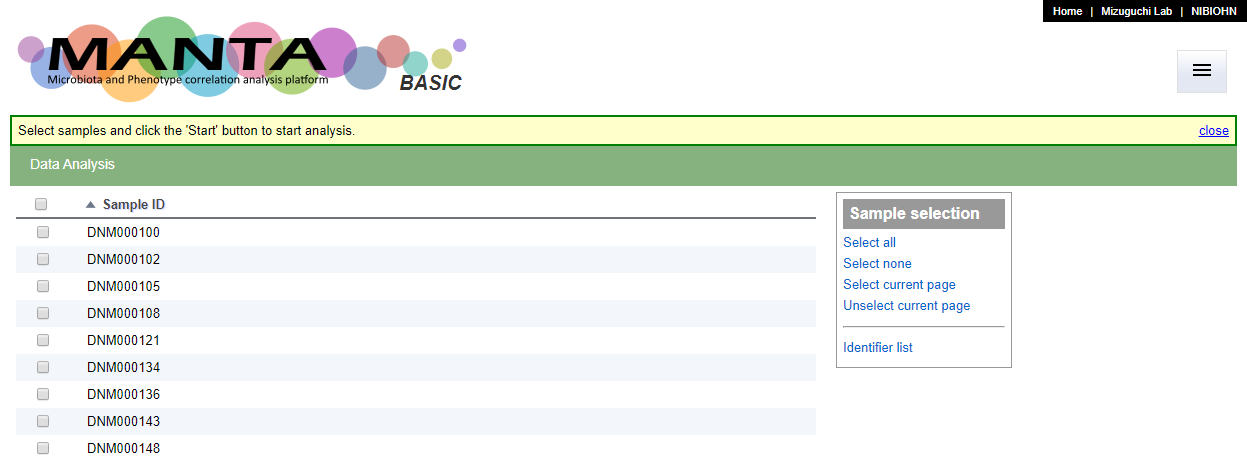This screenshot has height=461, width=1247.
Task: Select the DNM000148 checkbox
Action: tap(43, 448)
